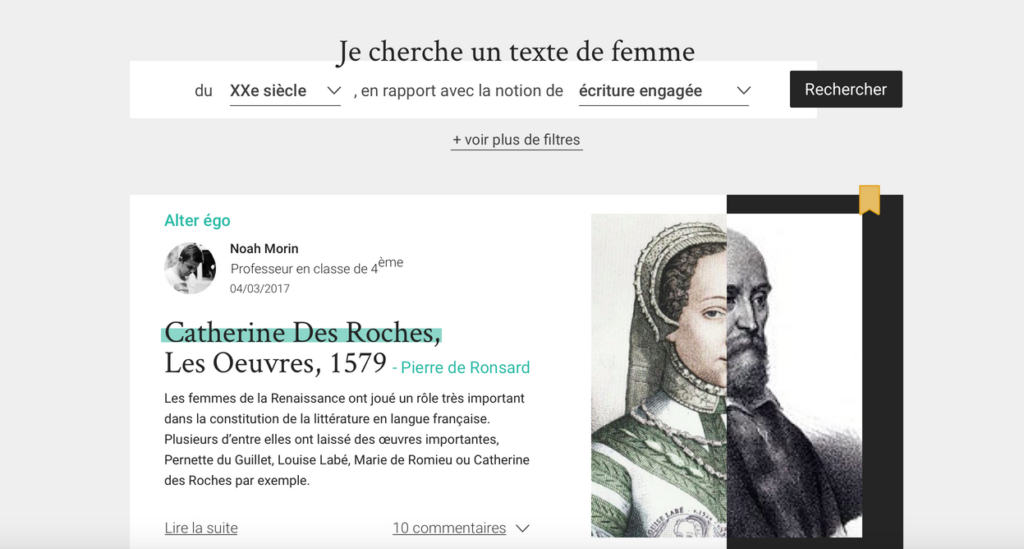Click the chevron next to écriture engagée
Viewport: 1024px width, 549px height.
click(x=743, y=91)
